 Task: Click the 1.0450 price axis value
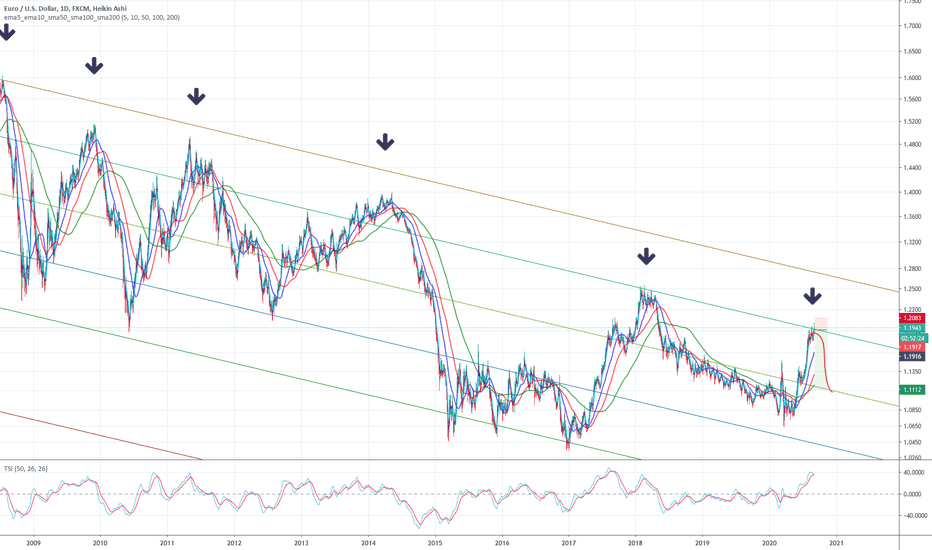coord(912,442)
